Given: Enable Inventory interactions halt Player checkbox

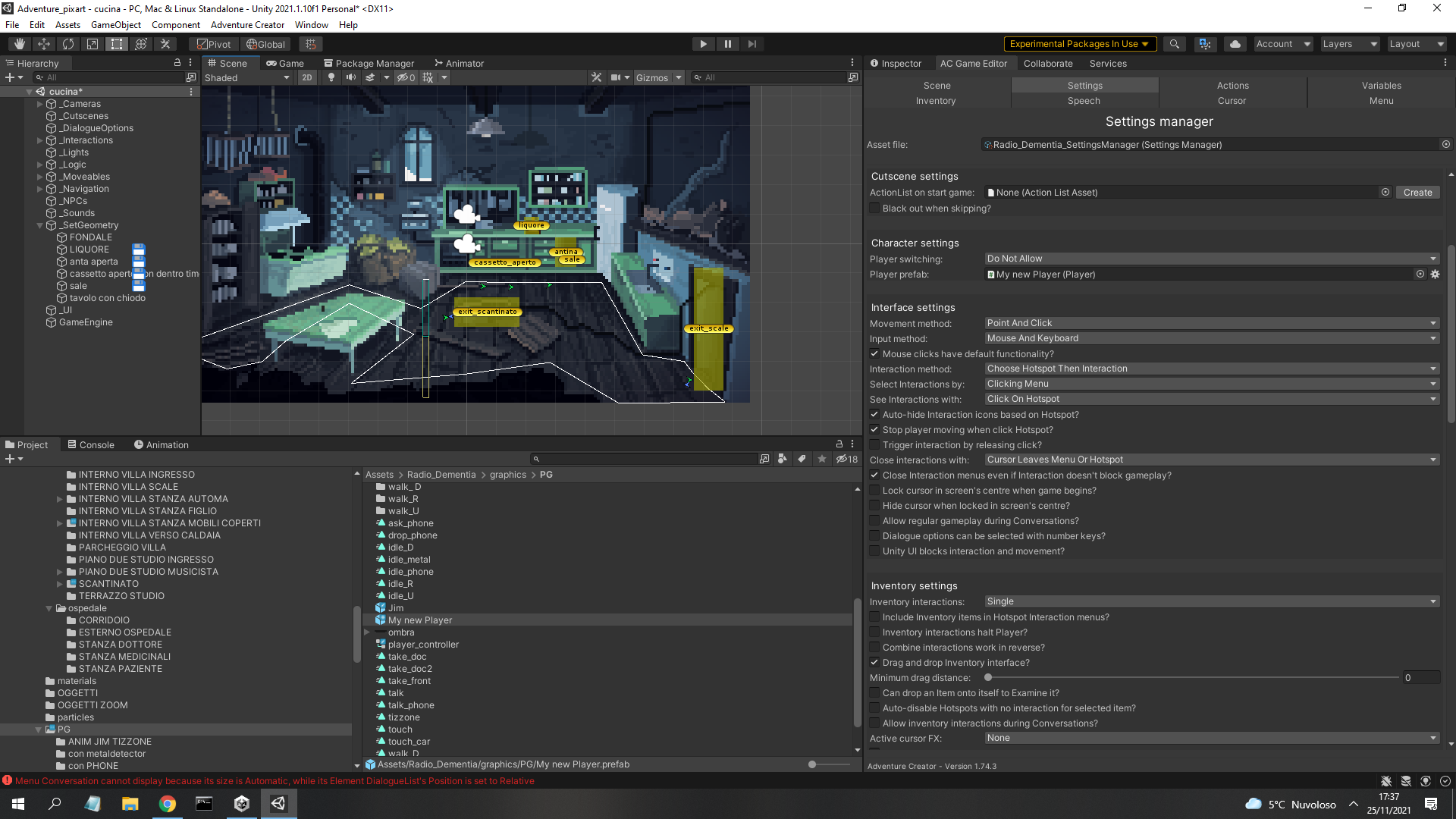Looking at the screenshot, I should point(874,632).
